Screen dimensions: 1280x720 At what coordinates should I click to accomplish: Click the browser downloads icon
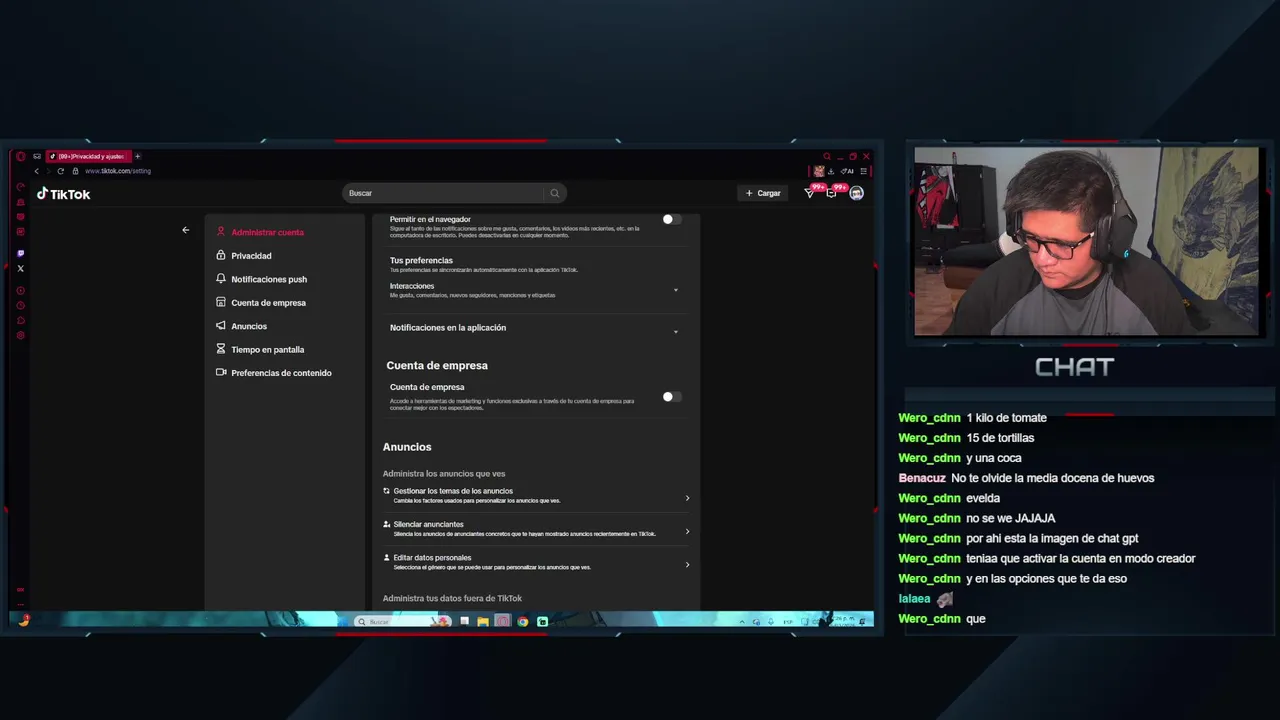(x=830, y=171)
